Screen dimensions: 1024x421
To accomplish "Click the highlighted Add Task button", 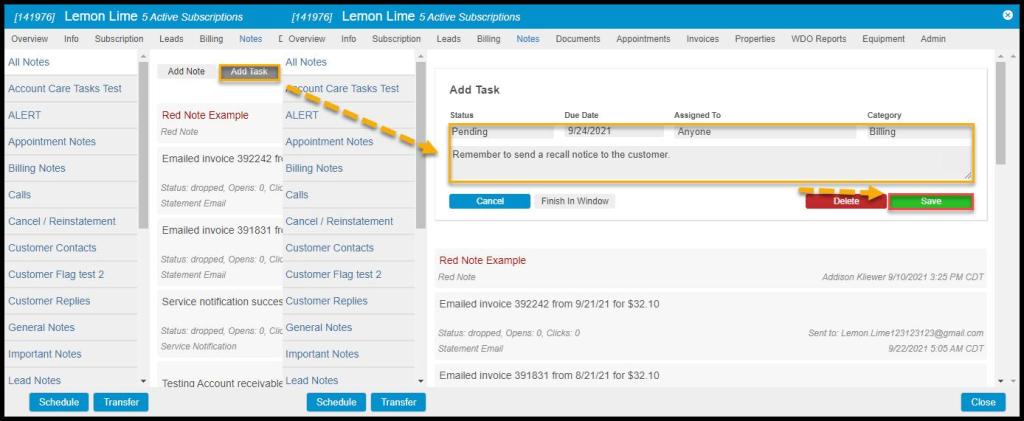I will 249,72.
